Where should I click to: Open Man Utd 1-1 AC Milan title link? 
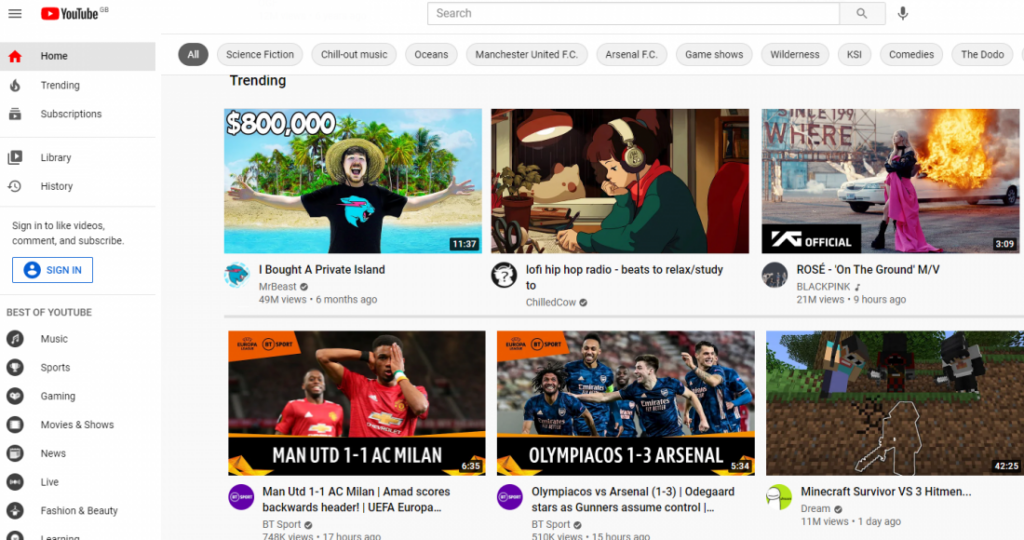(356, 500)
